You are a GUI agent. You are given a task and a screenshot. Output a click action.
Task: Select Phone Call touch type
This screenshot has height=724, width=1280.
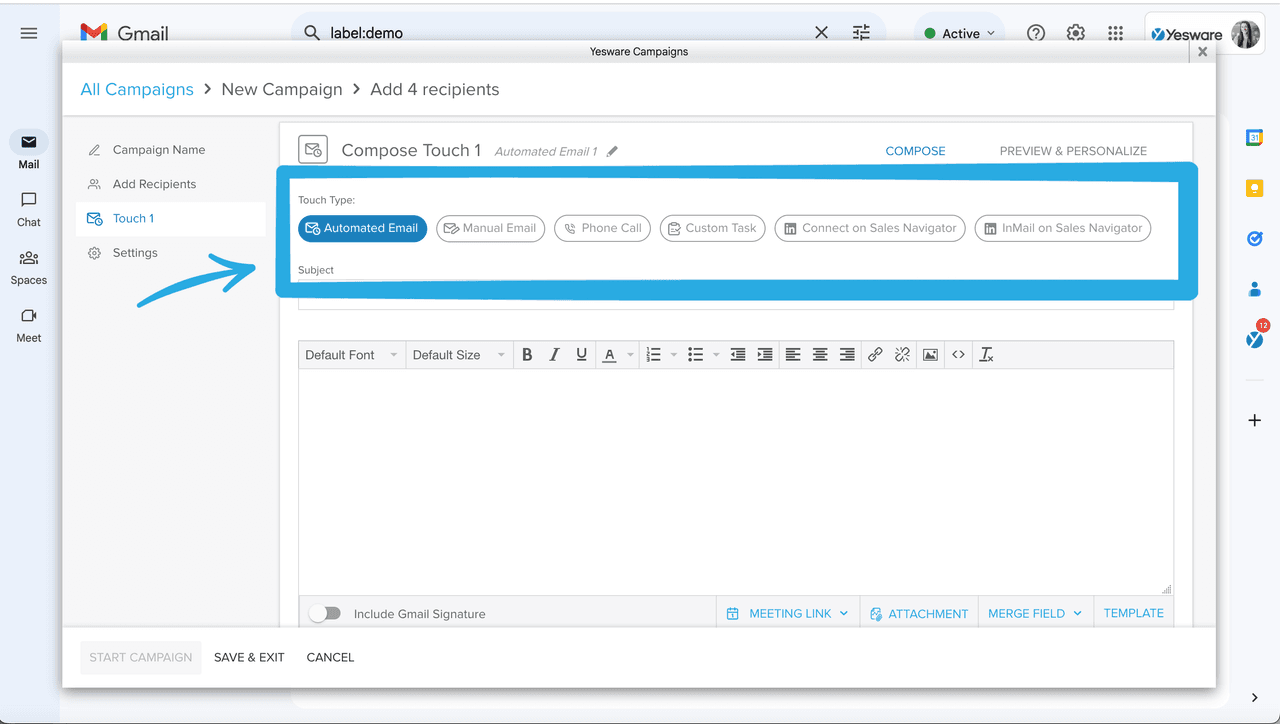[x=603, y=228]
